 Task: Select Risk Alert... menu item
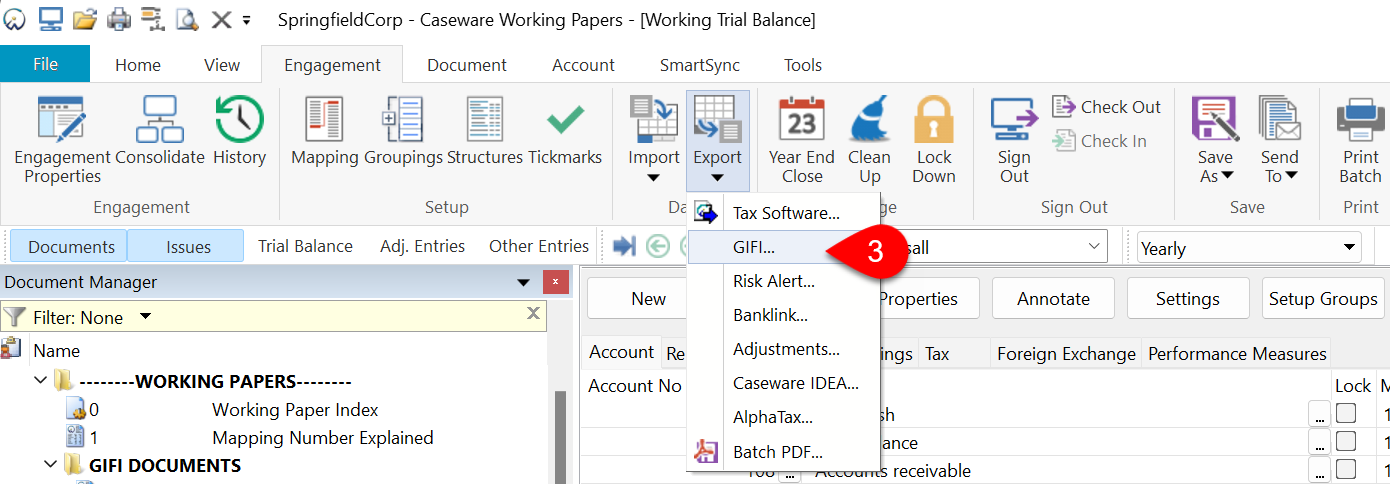pos(785,281)
